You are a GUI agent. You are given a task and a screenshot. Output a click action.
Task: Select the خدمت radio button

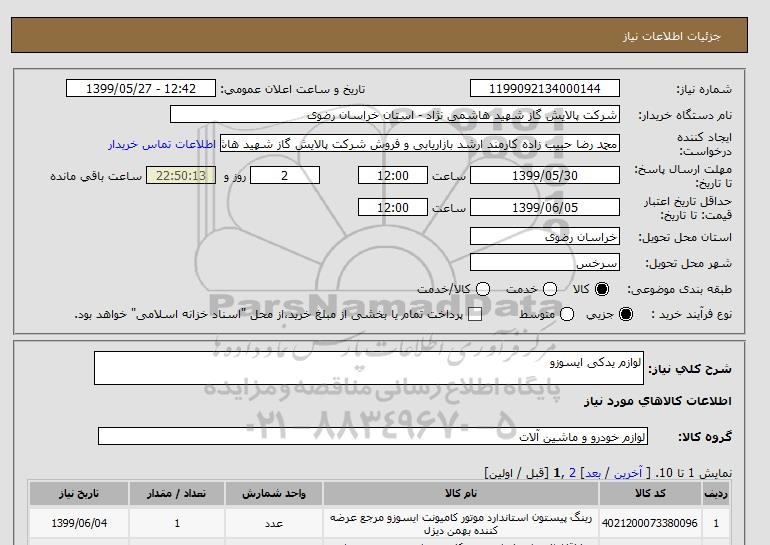point(550,289)
